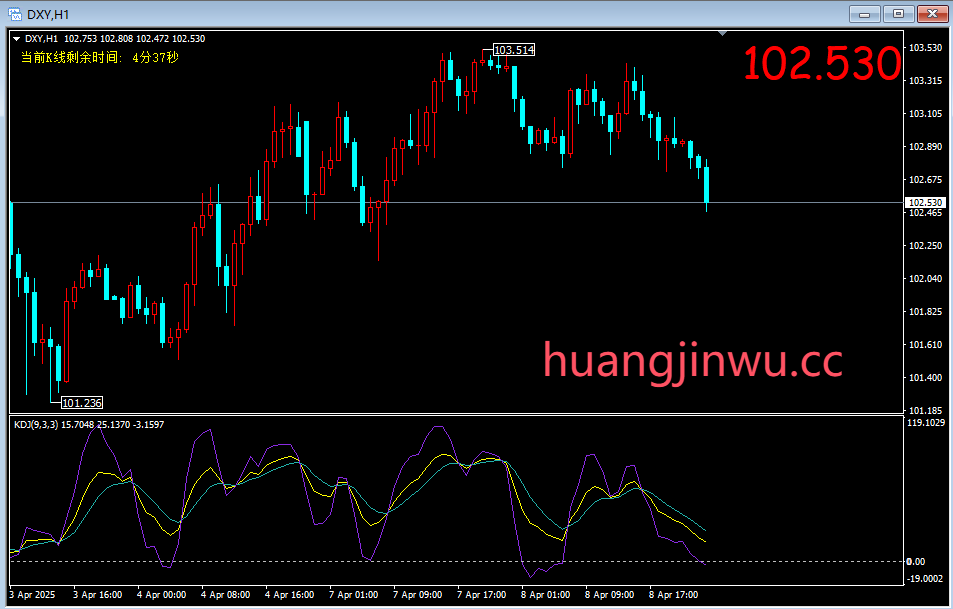Click the 8 Apr 17:00 time axis label
Image resolution: width=953 pixels, height=609 pixels.
pos(673,595)
